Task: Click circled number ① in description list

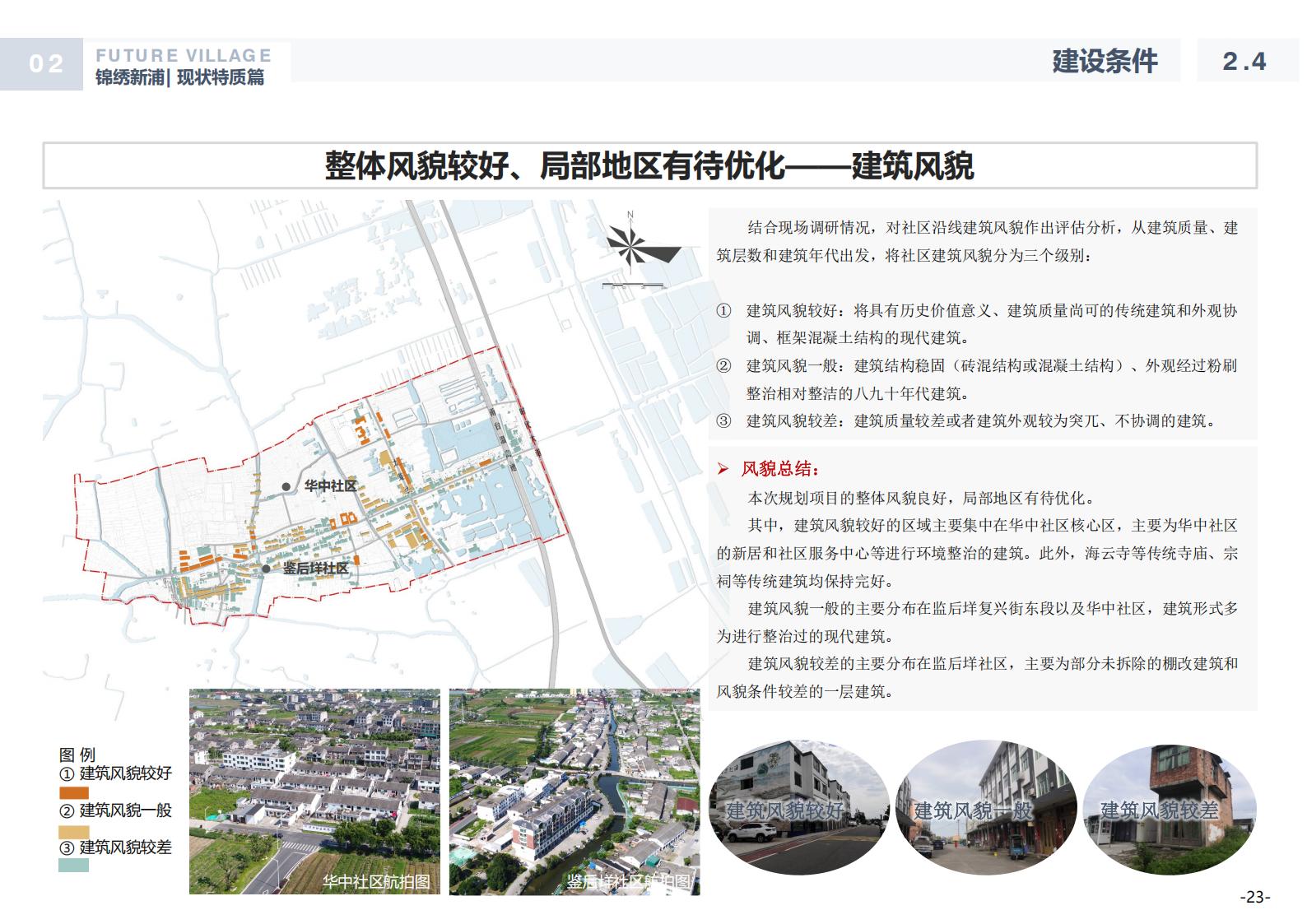Action: [723, 311]
